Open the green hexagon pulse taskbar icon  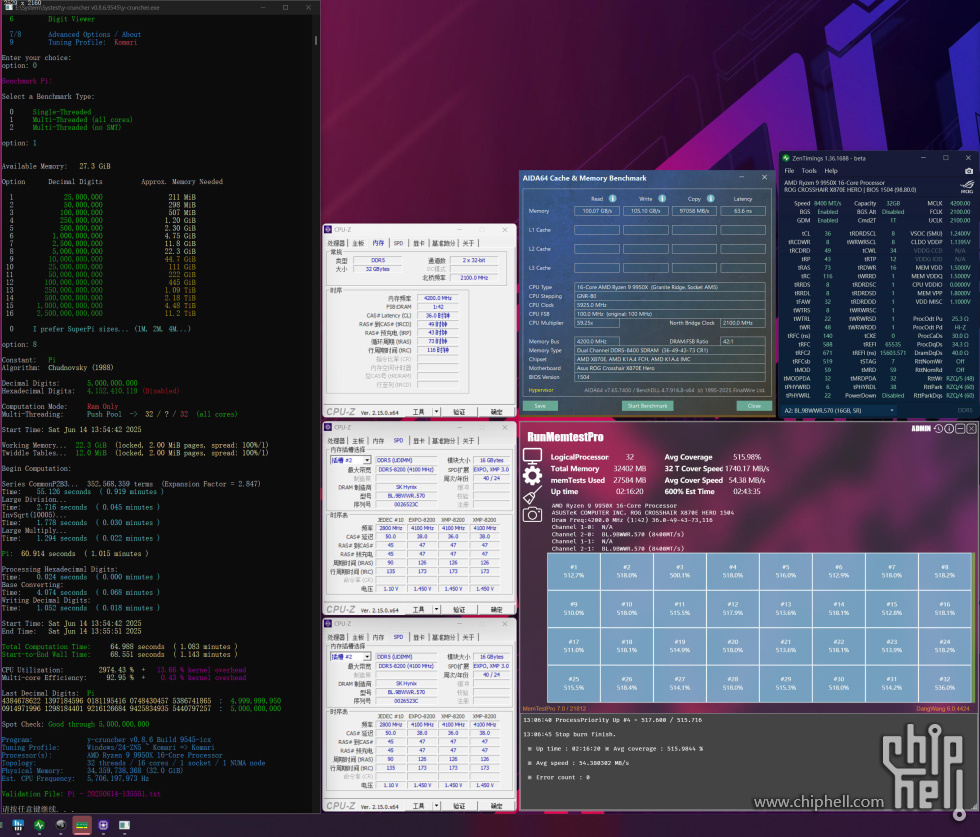[39, 825]
